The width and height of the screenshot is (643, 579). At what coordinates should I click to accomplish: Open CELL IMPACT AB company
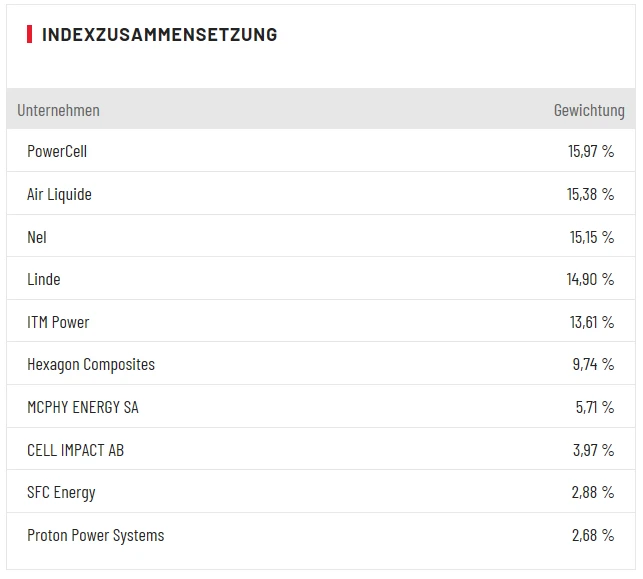[x=75, y=450]
